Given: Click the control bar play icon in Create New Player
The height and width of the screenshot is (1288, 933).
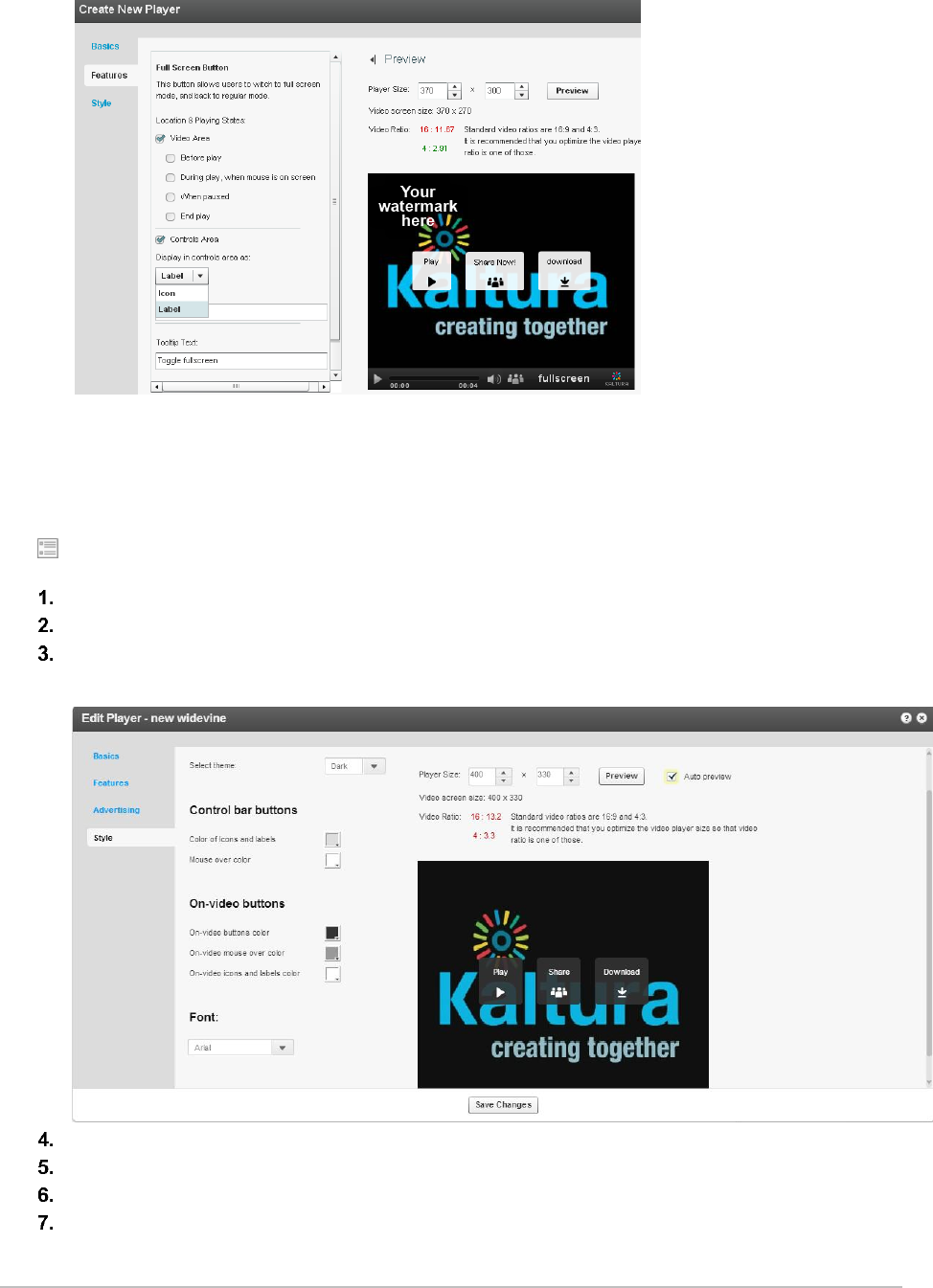Looking at the screenshot, I should point(377,379).
